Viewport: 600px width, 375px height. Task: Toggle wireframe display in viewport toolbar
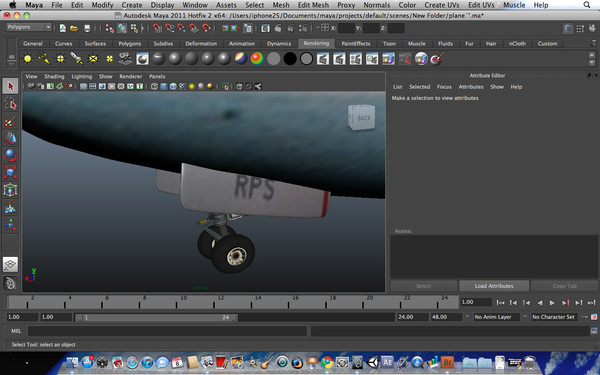coord(154,86)
